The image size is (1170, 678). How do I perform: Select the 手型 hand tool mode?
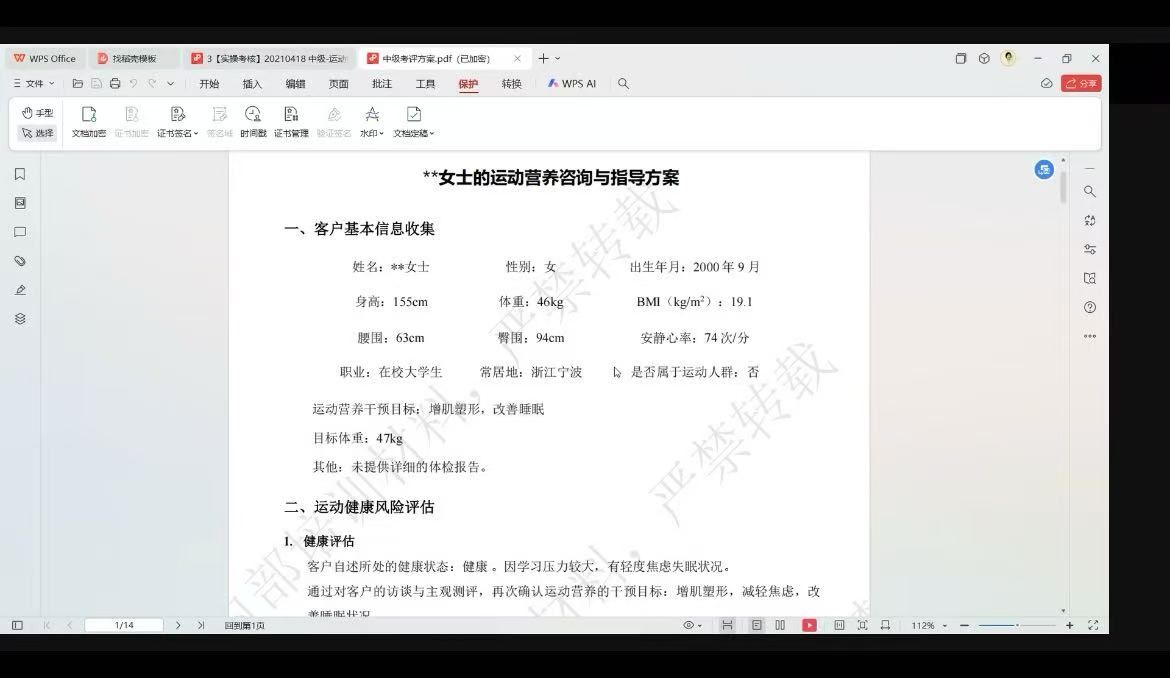[x=37, y=113]
